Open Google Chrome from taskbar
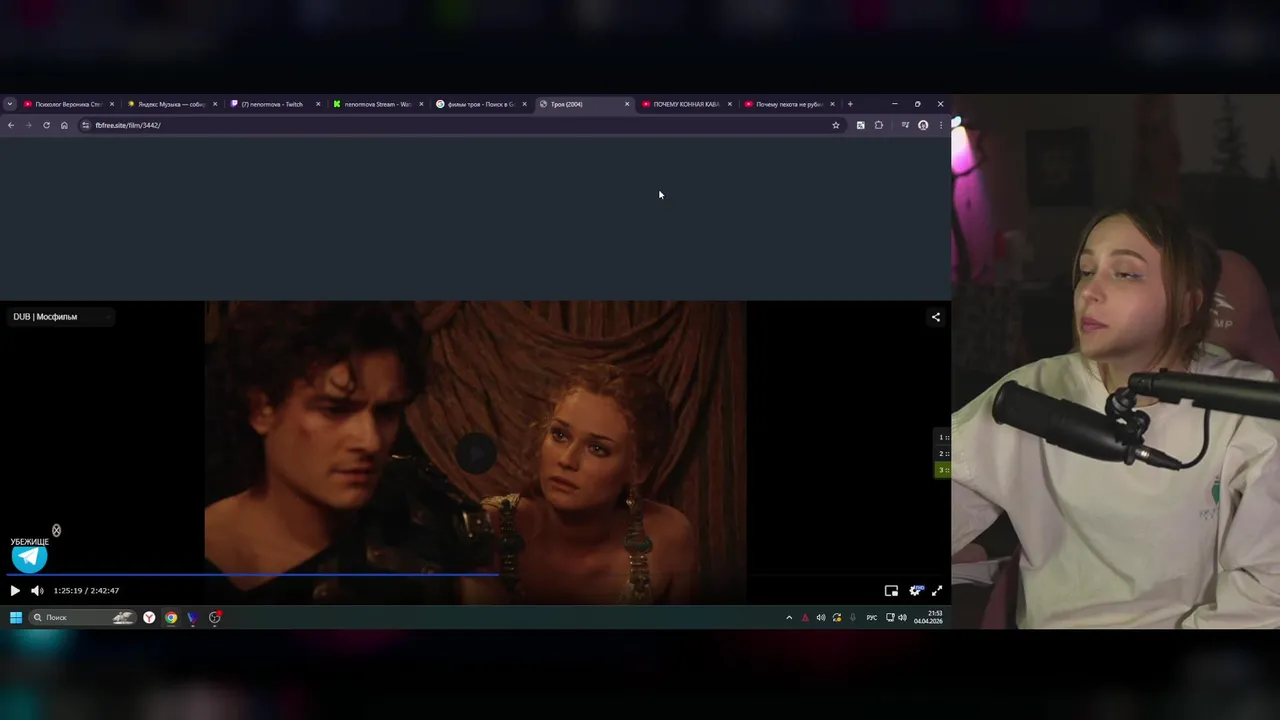 (x=171, y=618)
